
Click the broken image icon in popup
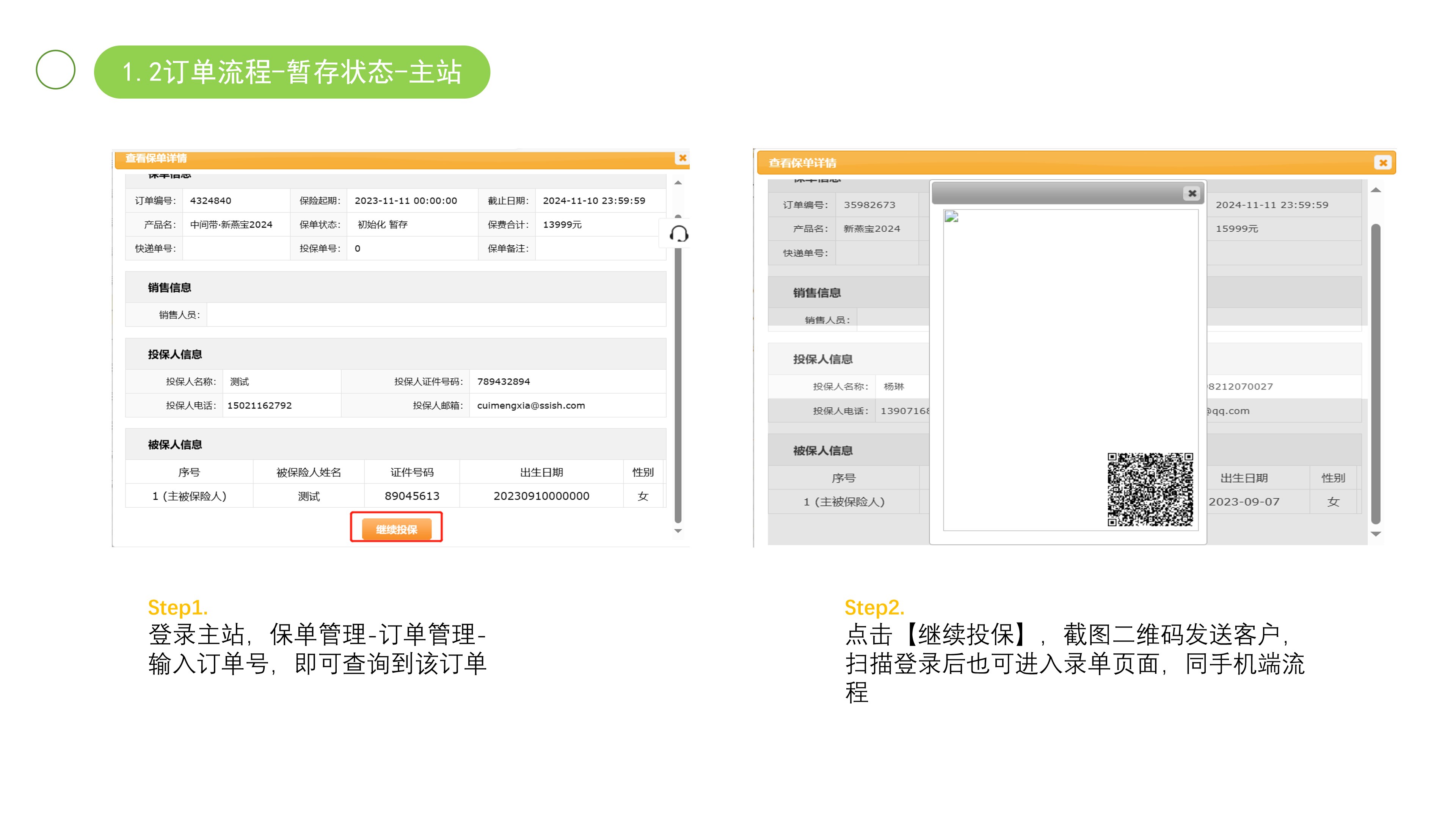pyautogui.click(x=951, y=217)
